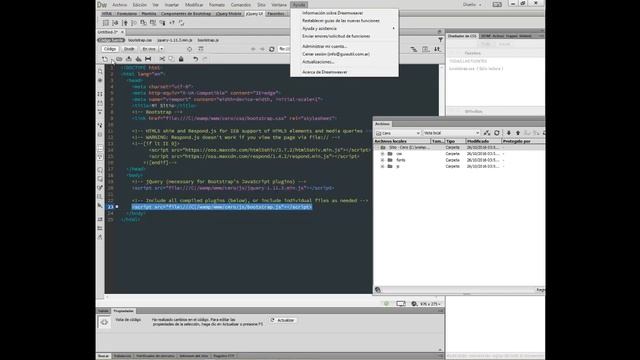
Task: Open the En vivo dropdown arrow
Action: 161,49
